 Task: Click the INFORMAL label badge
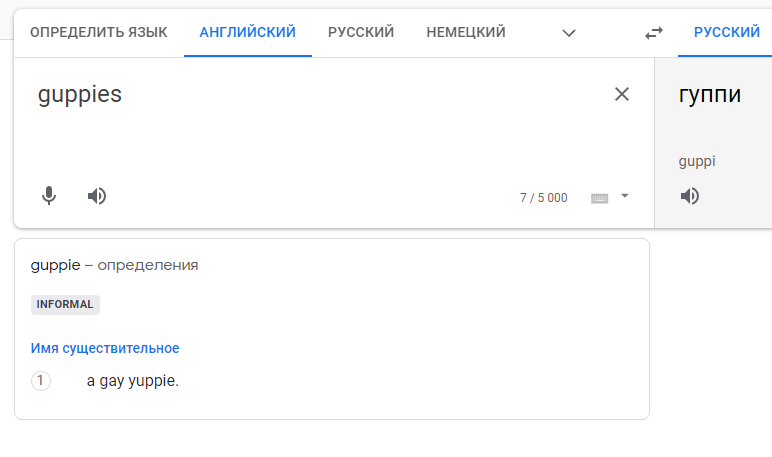(65, 304)
